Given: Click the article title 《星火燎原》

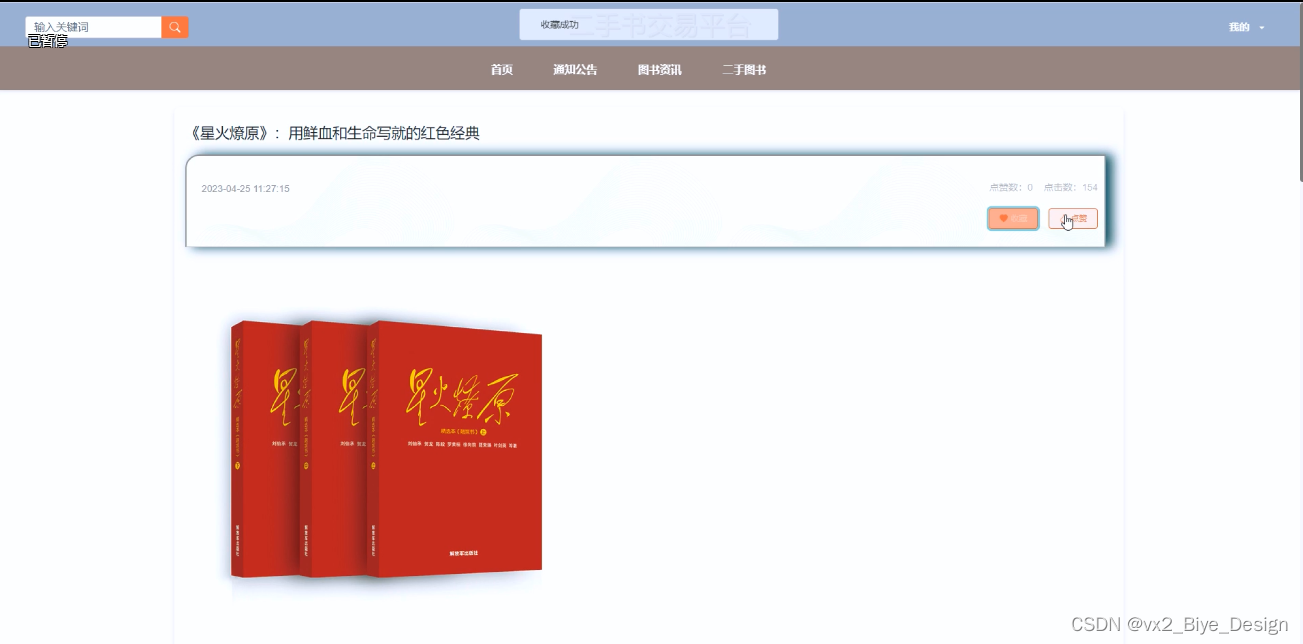Looking at the screenshot, I should pyautogui.click(x=335, y=133).
